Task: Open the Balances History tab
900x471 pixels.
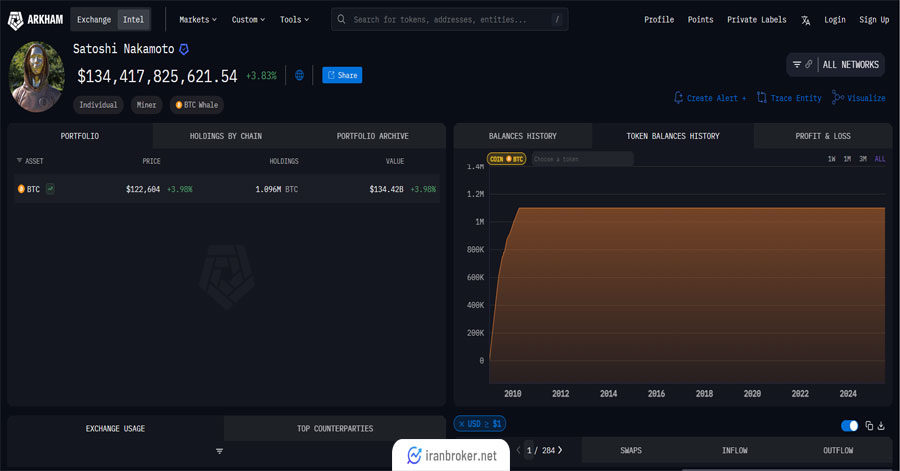Action: [x=523, y=136]
